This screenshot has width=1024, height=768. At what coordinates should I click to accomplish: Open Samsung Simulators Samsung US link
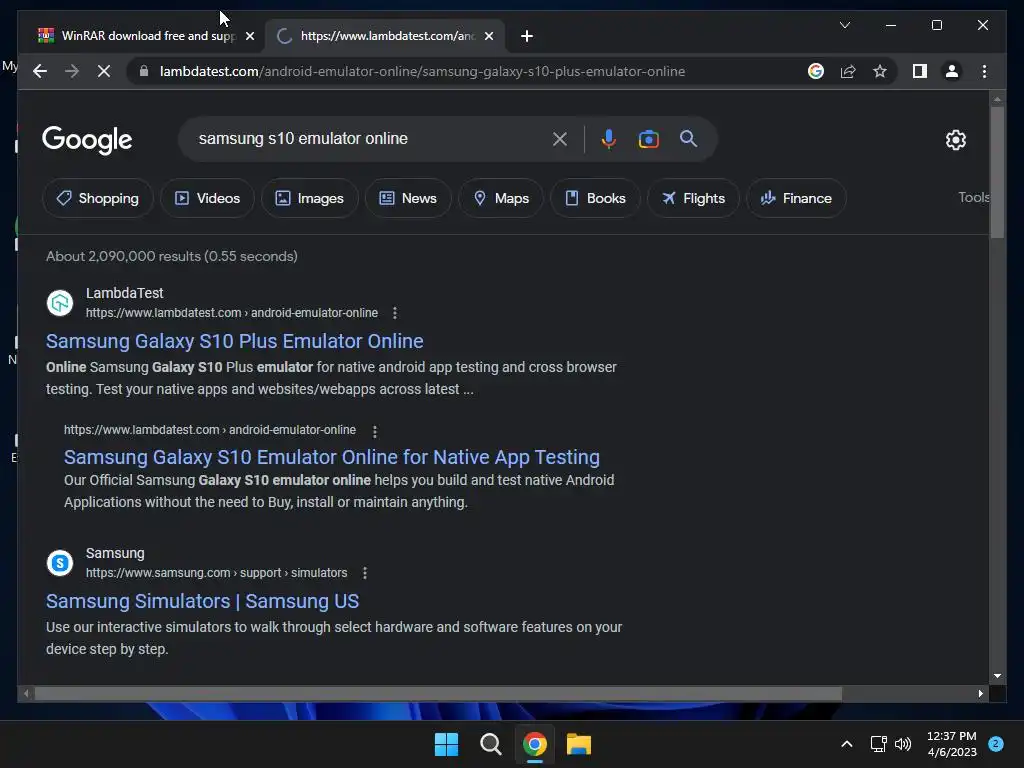click(x=202, y=601)
